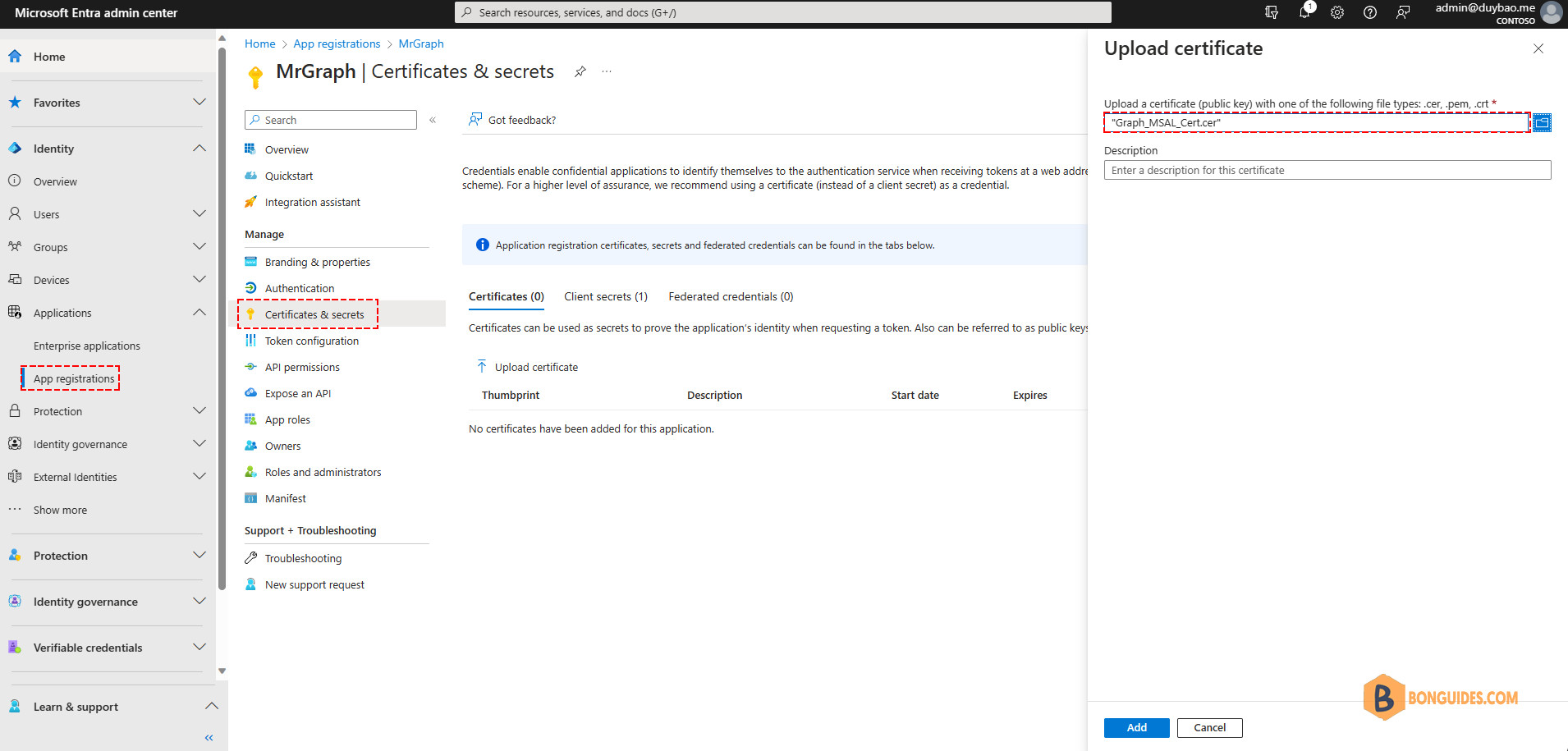This screenshot has width=1568, height=751.
Task: Focus the app menu Search box
Action: tap(331, 120)
